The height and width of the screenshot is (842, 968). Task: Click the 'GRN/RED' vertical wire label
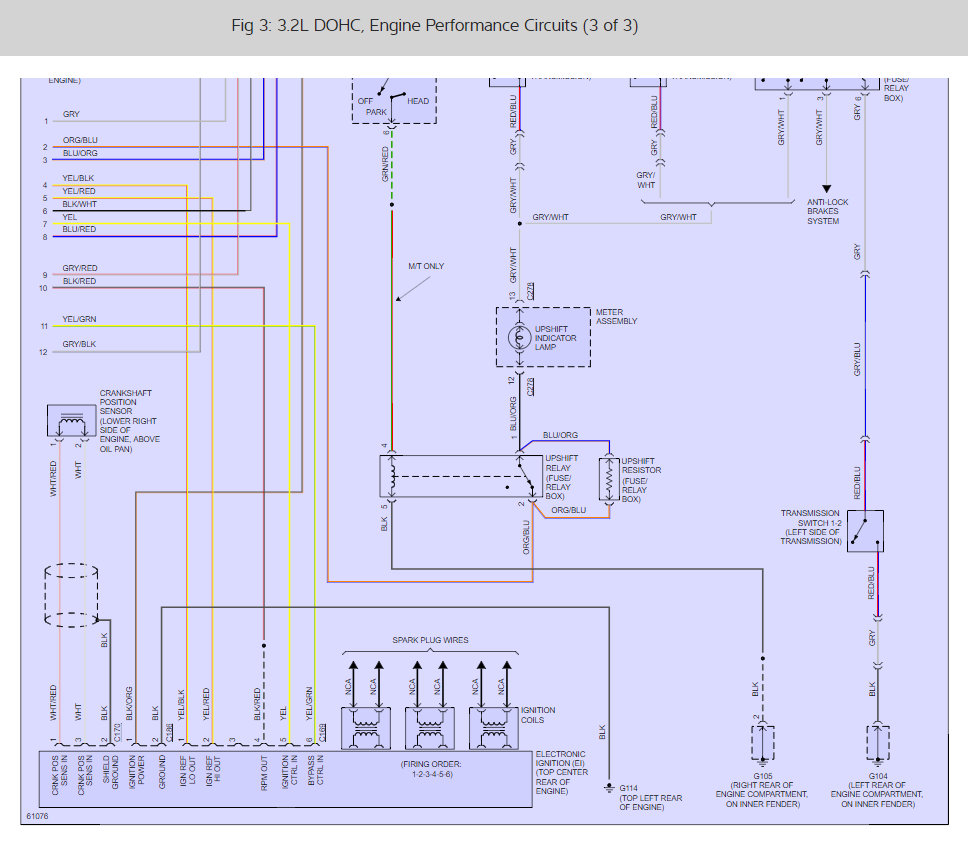[385, 164]
